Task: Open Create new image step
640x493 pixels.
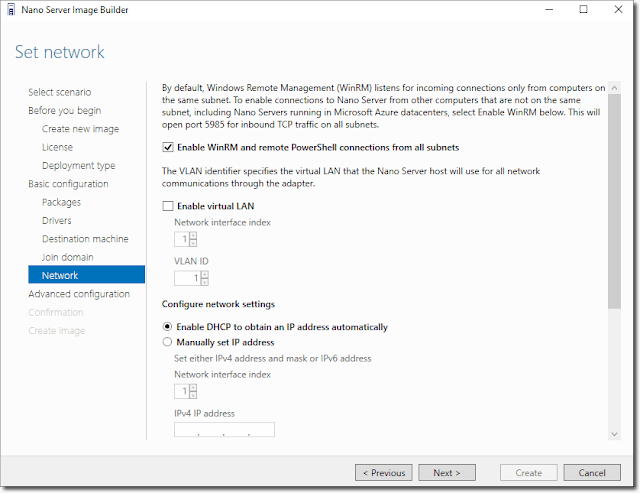Action: (80, 129)
